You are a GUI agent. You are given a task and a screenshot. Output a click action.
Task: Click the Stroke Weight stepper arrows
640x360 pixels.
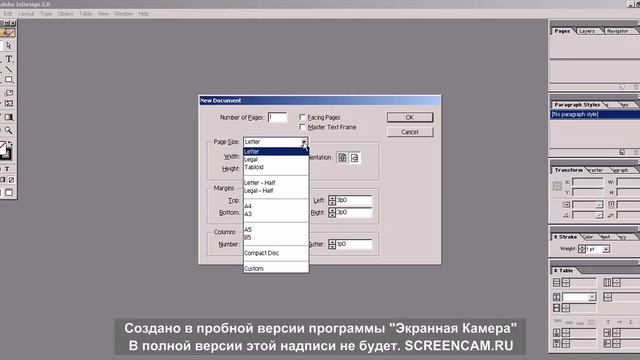point(582,249)
